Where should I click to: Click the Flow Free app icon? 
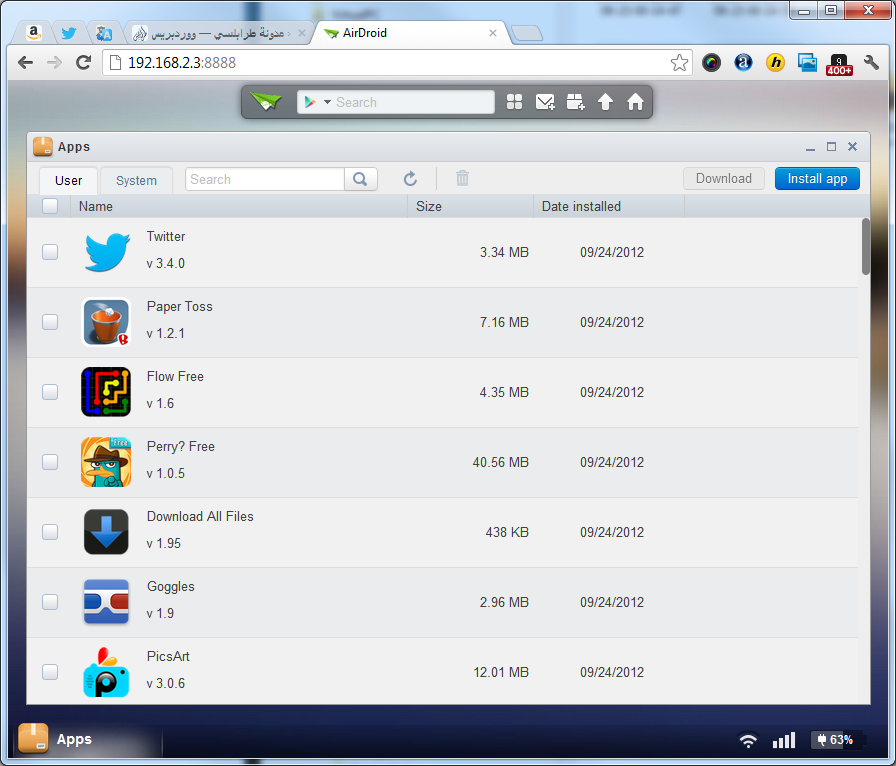coord(106,392)
